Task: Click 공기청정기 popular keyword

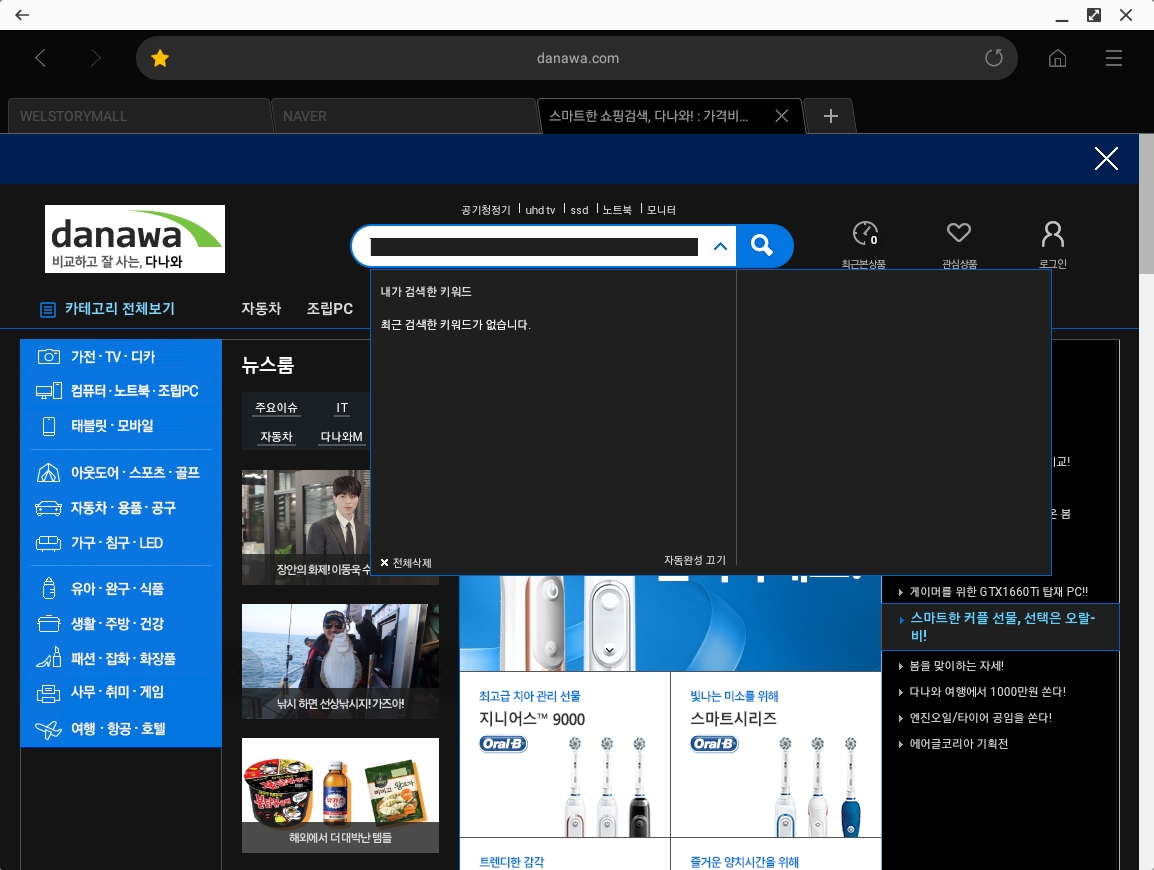Action: (486, 210)
